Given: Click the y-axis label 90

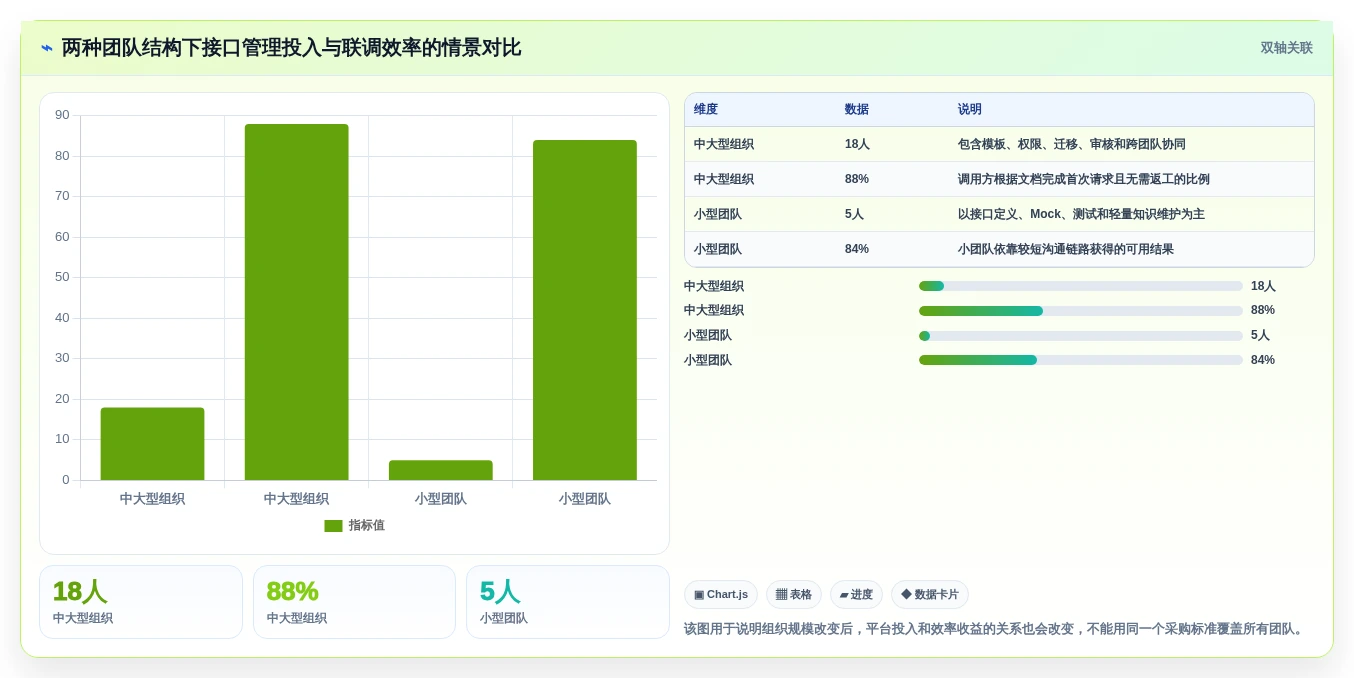Looking at the screenshot, I should point(62,115).
